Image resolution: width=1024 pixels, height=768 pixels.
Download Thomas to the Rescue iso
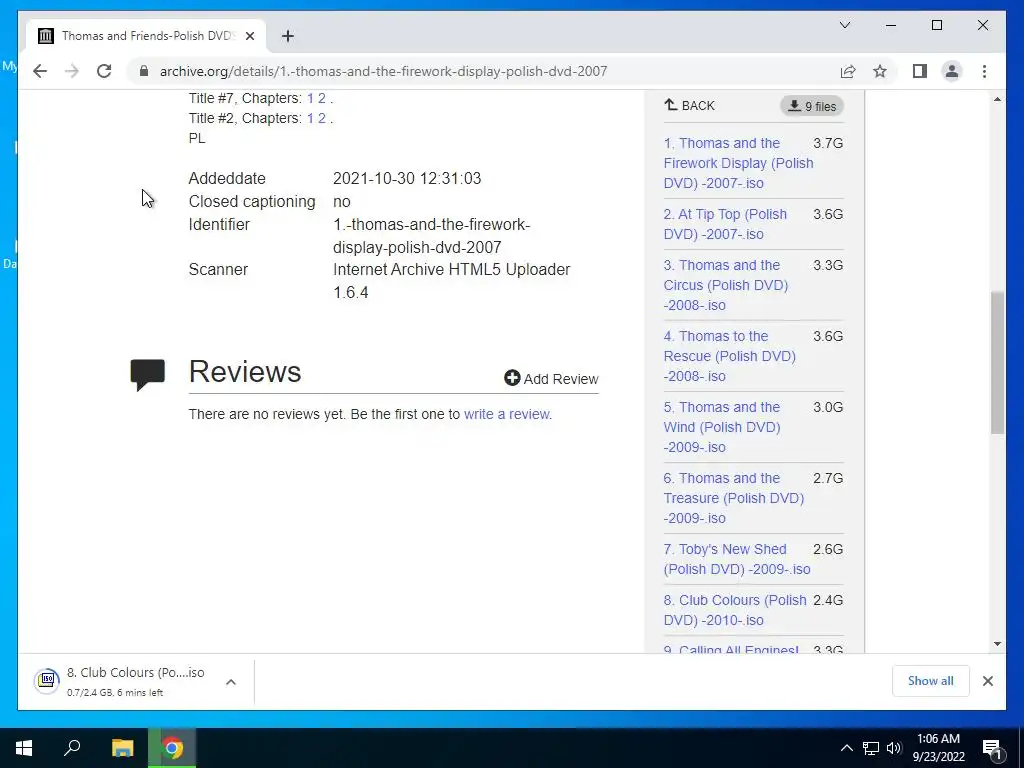coord(729,356)
